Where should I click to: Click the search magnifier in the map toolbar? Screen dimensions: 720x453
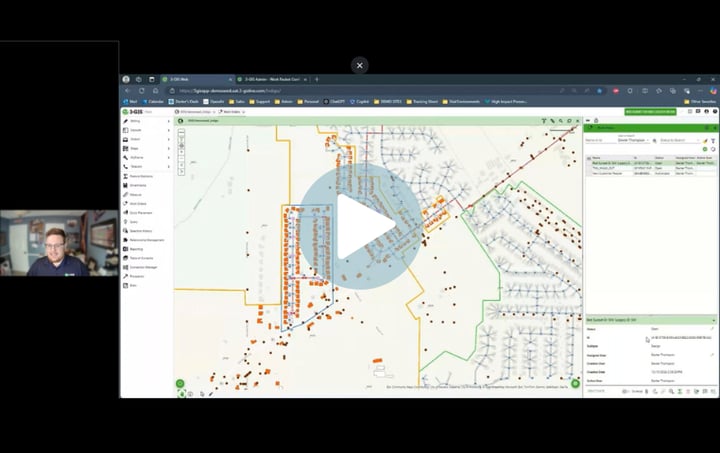(x=561, y=121)
